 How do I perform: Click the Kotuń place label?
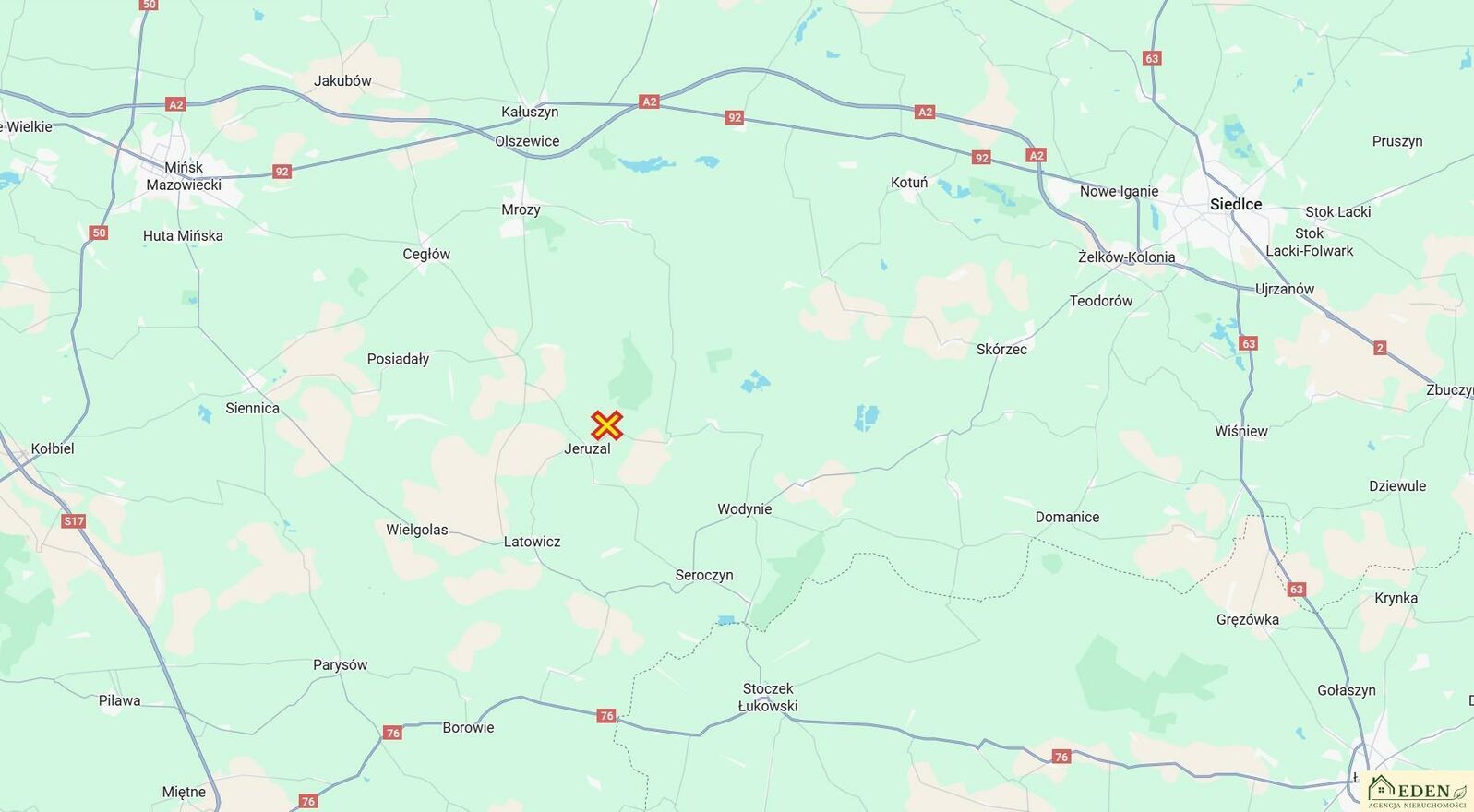pyautogui.click(x=909, y=183)
